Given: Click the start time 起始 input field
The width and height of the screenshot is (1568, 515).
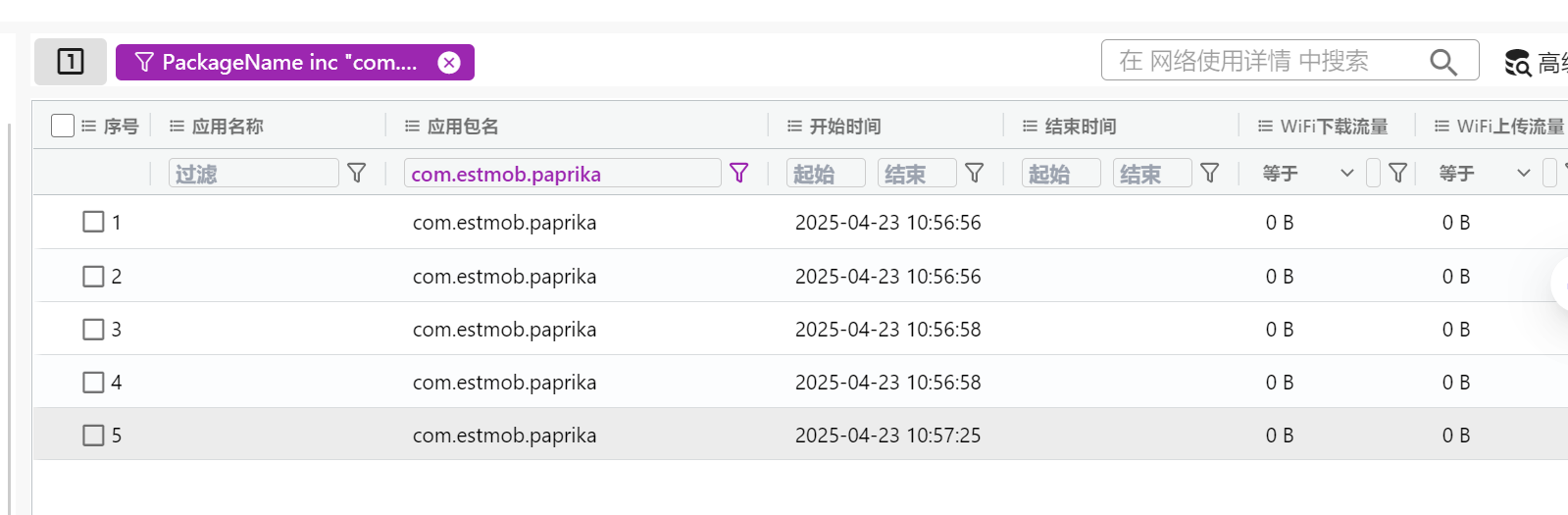Looking at the screenshot, I should click(x=825, y=174).
